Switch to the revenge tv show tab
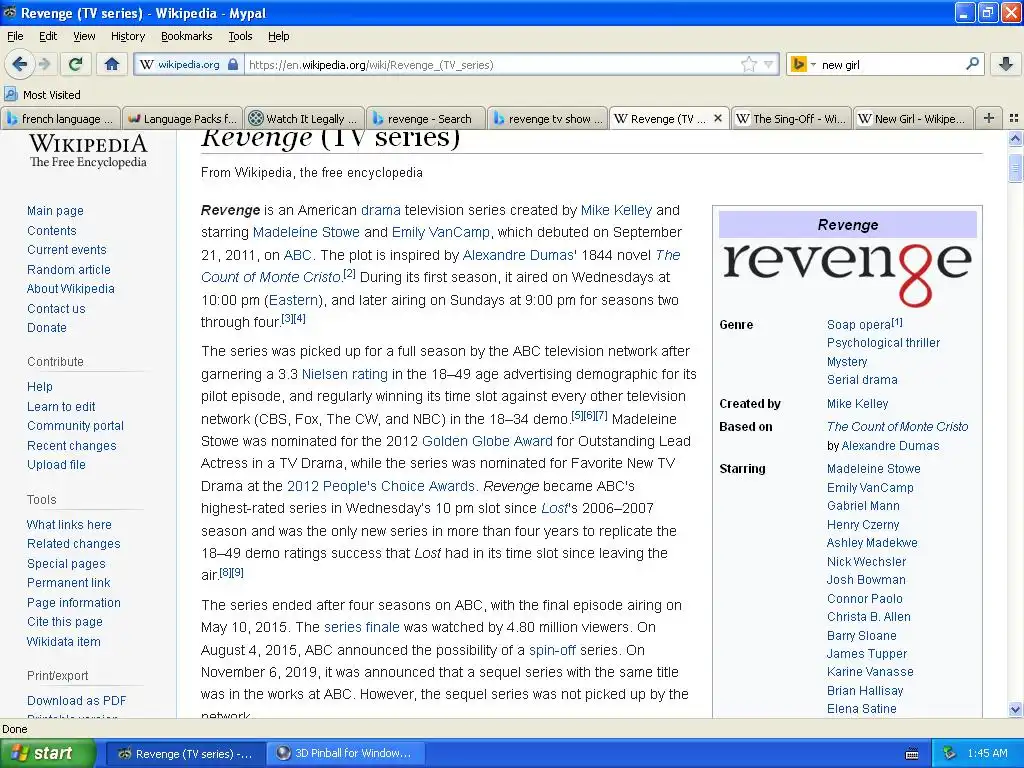This screenshot has width=1024, height=768. 547,119
